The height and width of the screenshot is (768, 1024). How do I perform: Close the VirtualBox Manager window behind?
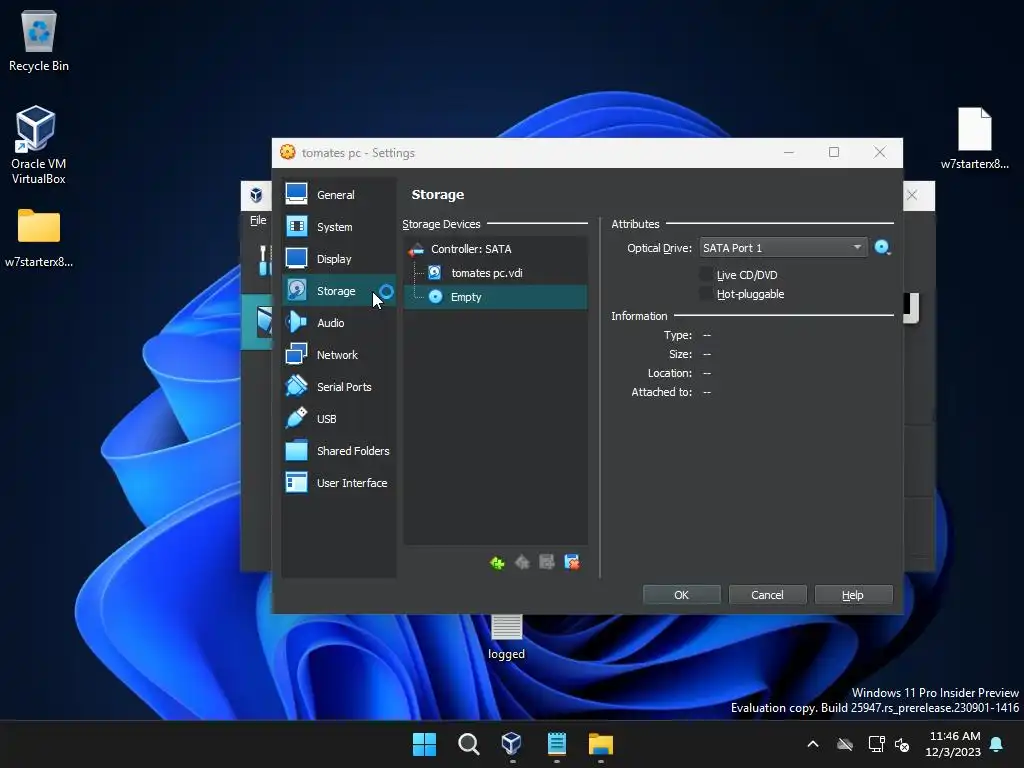(x=912, y=195)
